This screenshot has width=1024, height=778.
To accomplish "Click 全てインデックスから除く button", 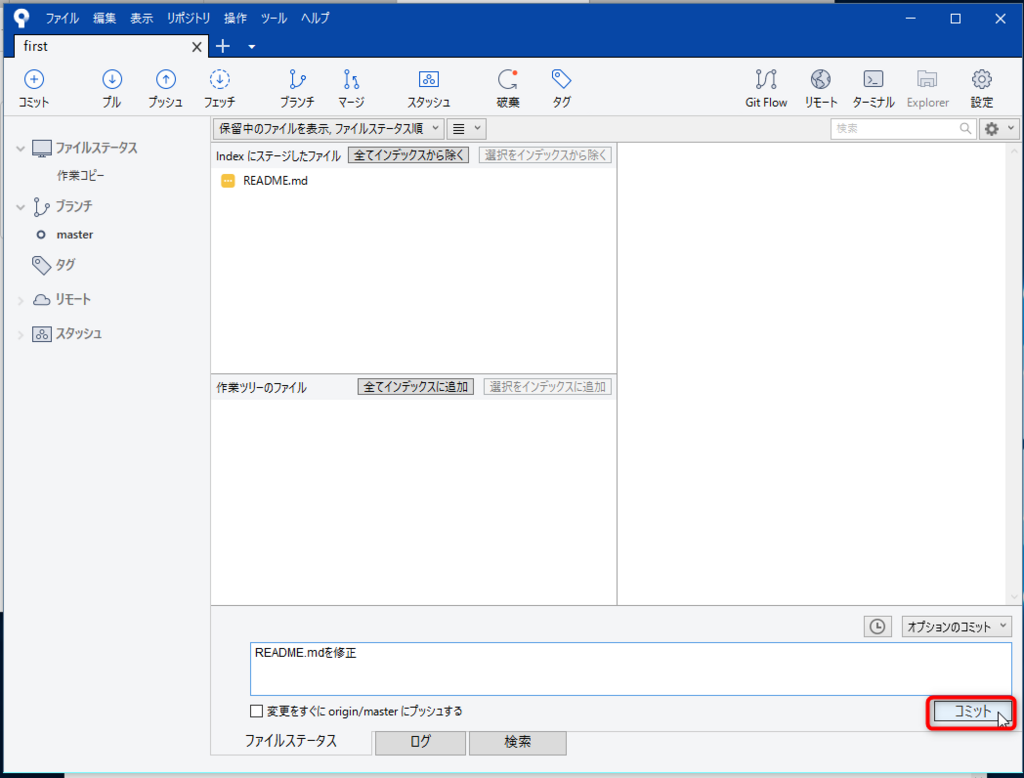I will (x=408, y=155).
